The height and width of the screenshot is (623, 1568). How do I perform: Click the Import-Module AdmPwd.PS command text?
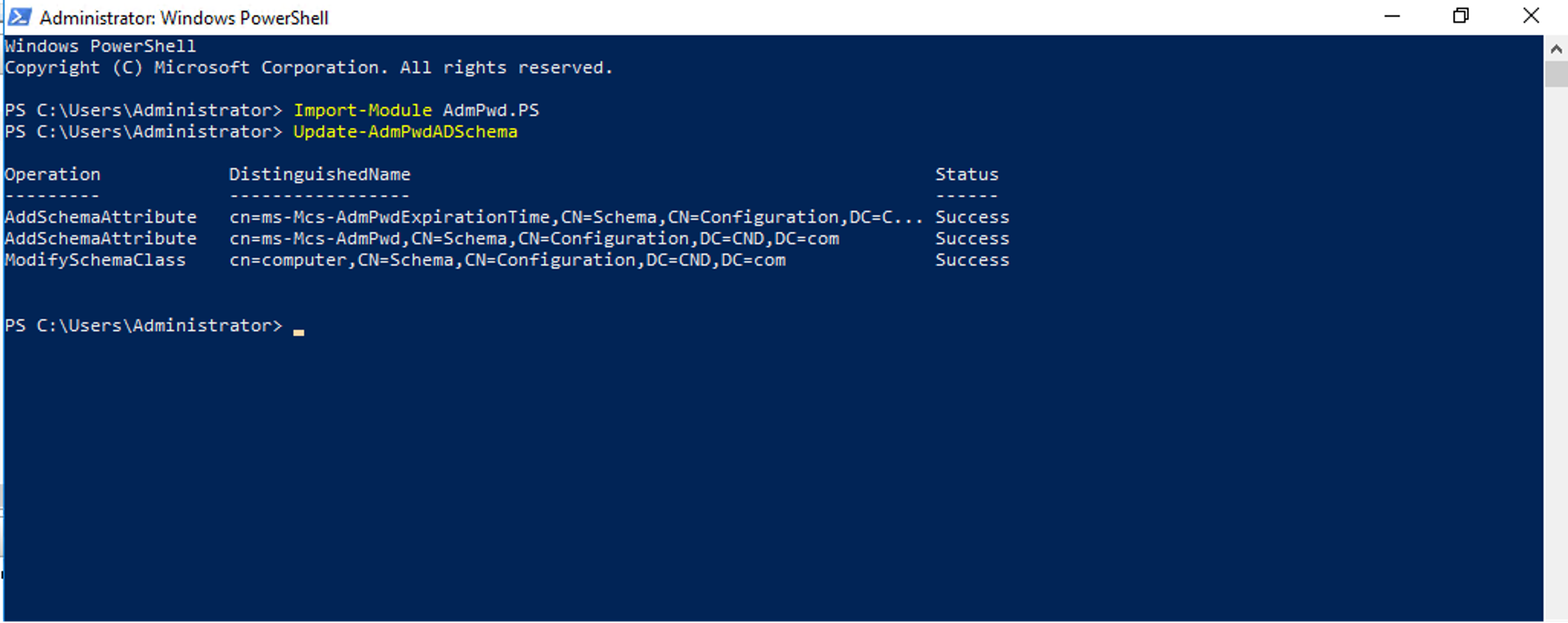tap(416, 110)
